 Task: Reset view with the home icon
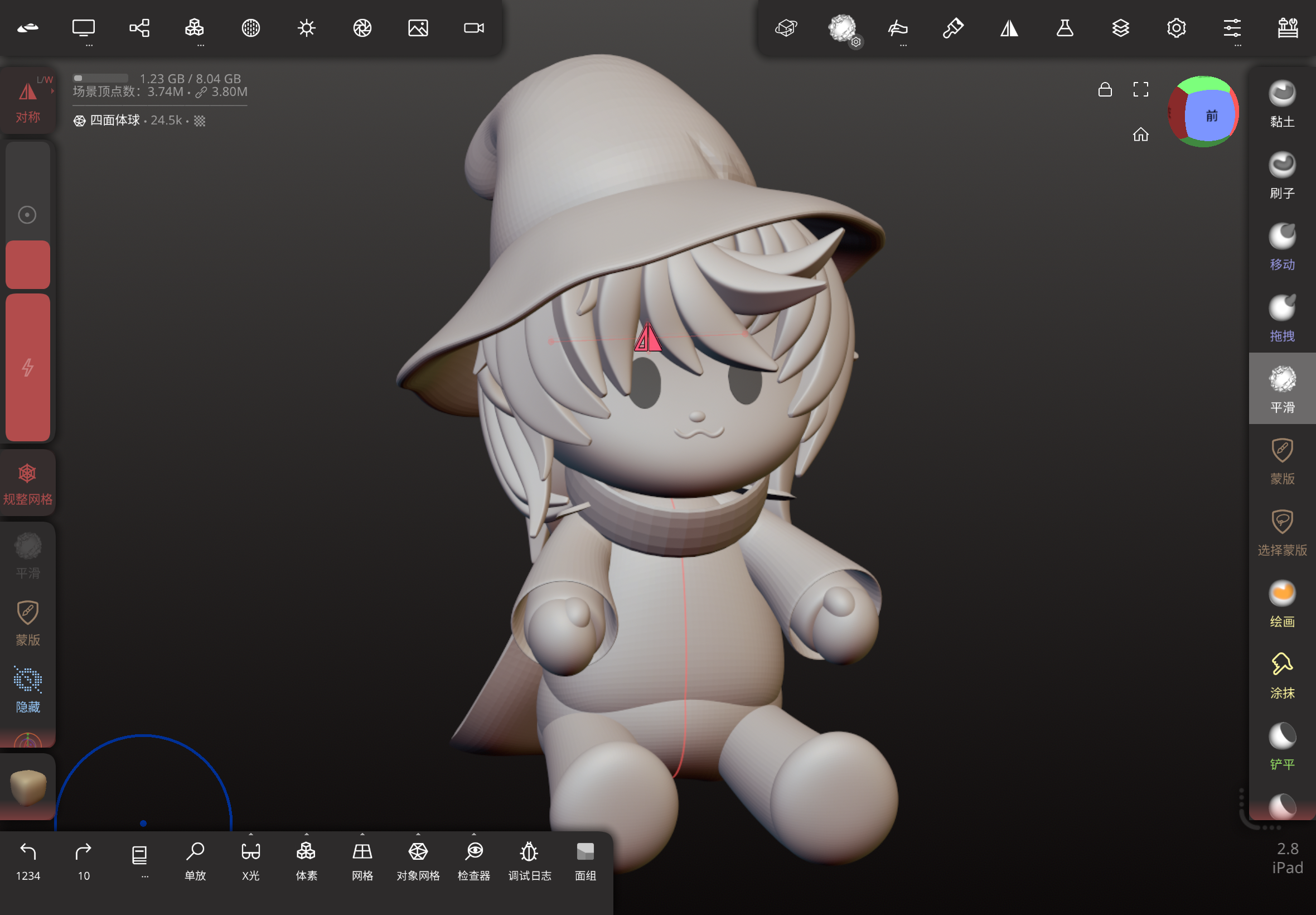coord(1141,134)
